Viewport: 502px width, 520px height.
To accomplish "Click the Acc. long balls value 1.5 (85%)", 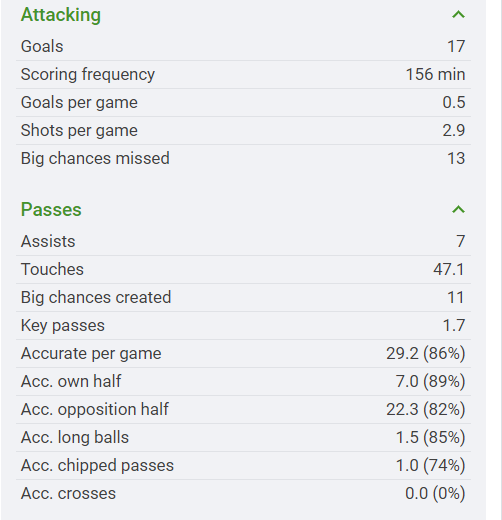I will (x=430, y=437).
